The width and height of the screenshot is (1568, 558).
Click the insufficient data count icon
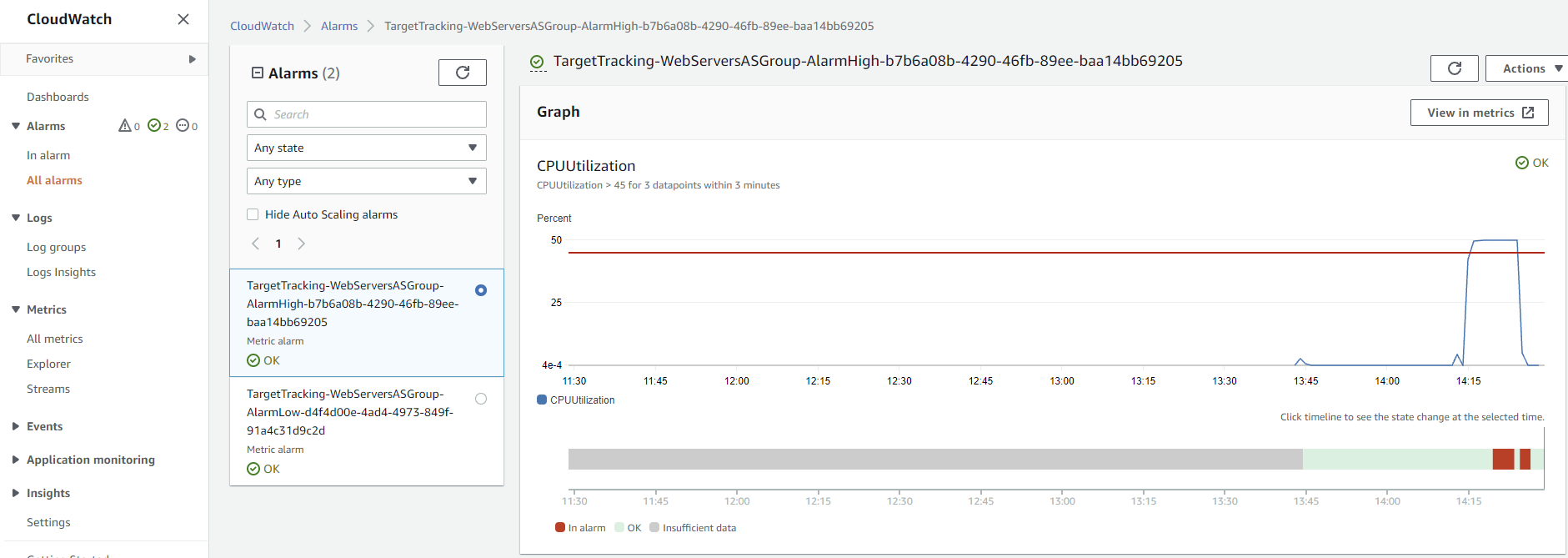[x=183, y=126]
